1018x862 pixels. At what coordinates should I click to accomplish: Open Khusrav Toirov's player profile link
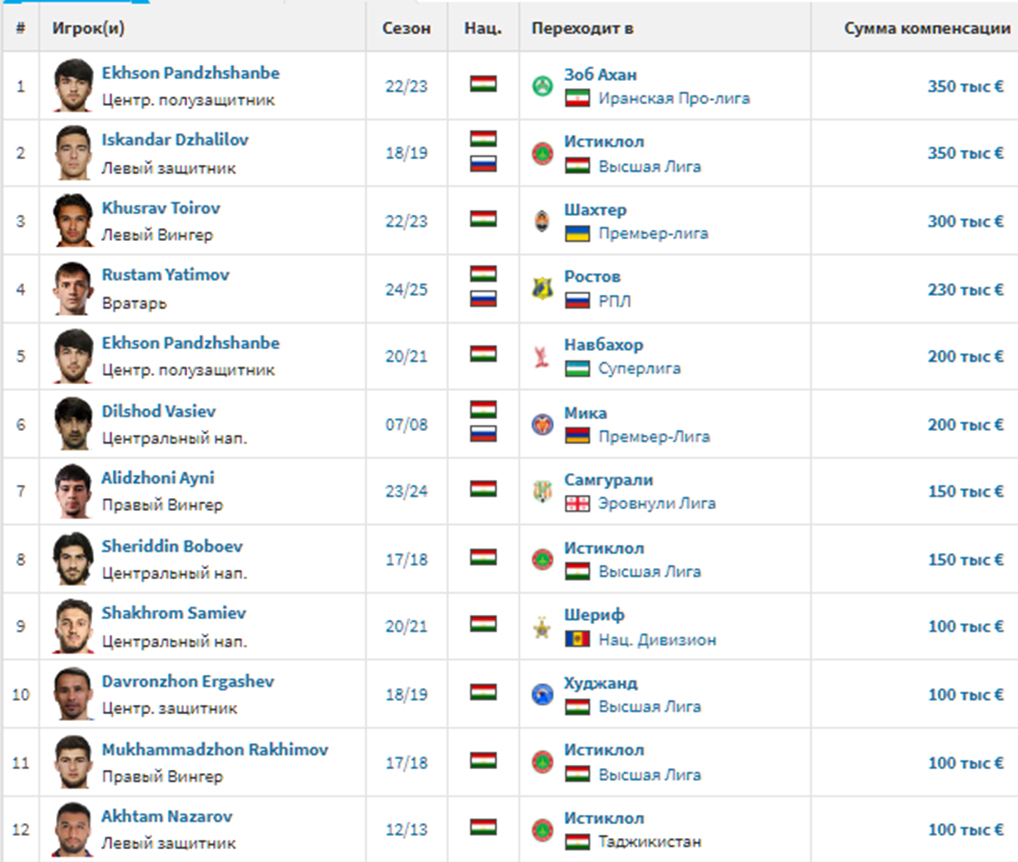161,208
